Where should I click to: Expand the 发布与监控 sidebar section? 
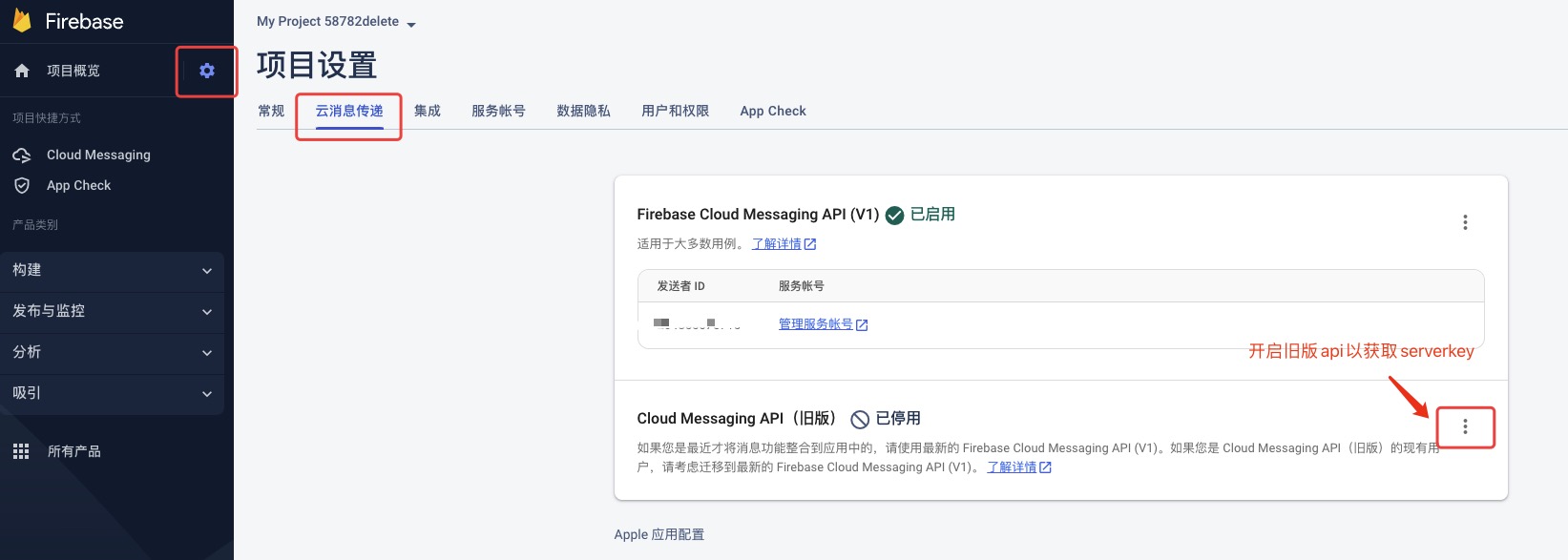point(112,311)
